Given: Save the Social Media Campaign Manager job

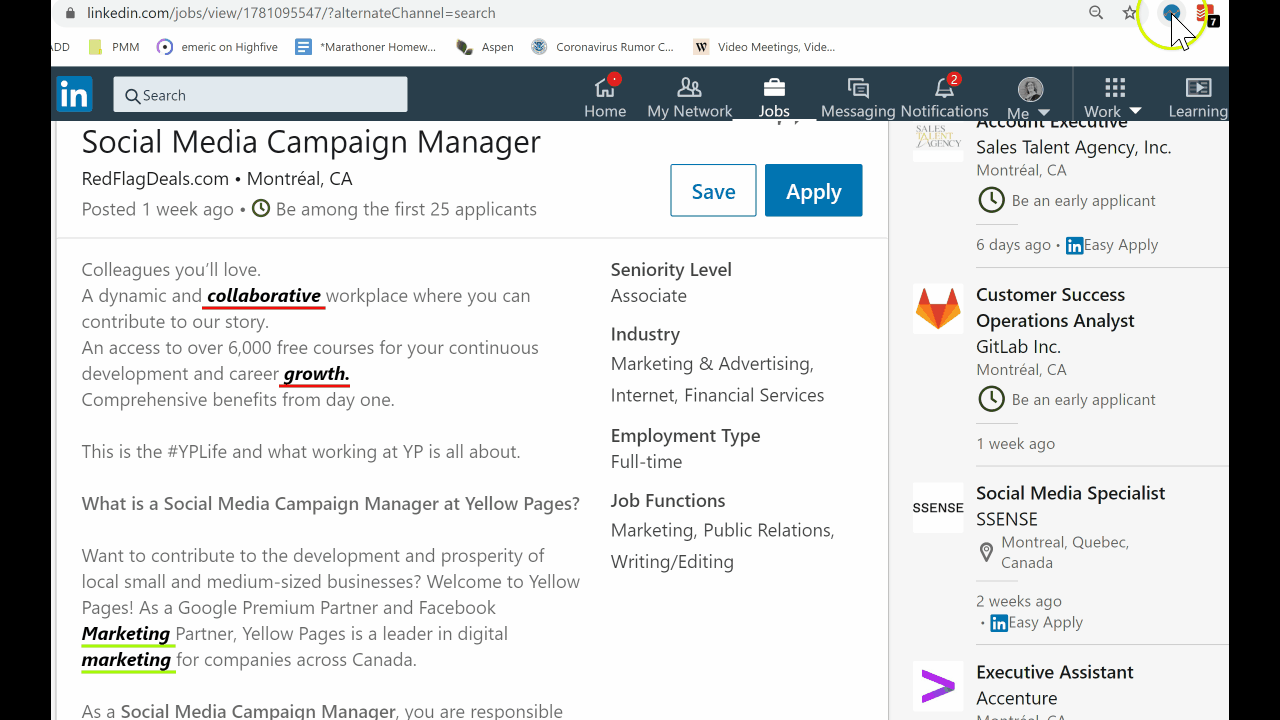Looking at the screenshot, I should click(713, 190).
